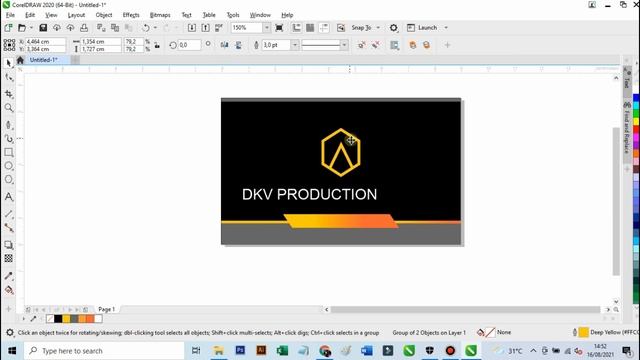
Task: Toggle the lock ratio padlock
Action: pos(157,45)
